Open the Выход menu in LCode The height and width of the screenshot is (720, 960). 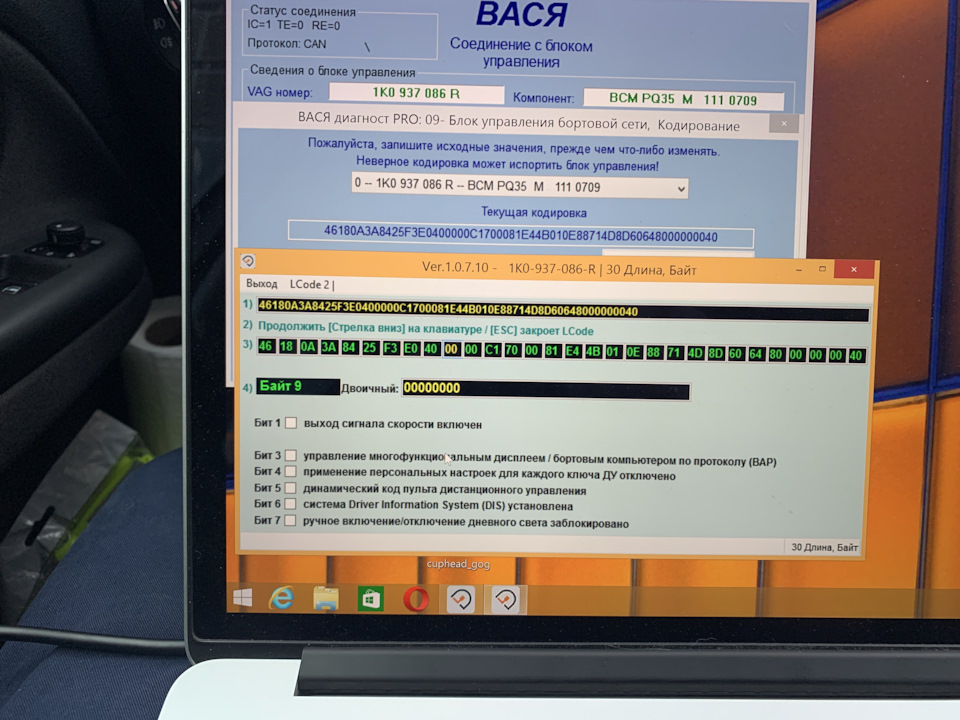pos(261,283)
